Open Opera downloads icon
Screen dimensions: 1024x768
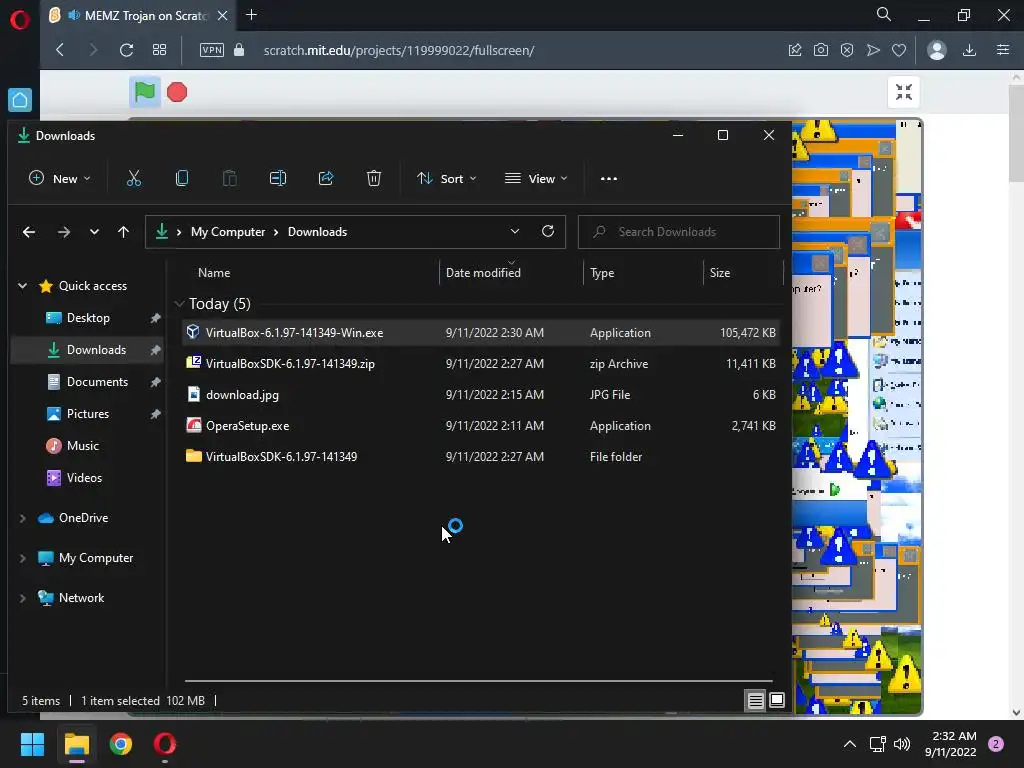[970, 50]
